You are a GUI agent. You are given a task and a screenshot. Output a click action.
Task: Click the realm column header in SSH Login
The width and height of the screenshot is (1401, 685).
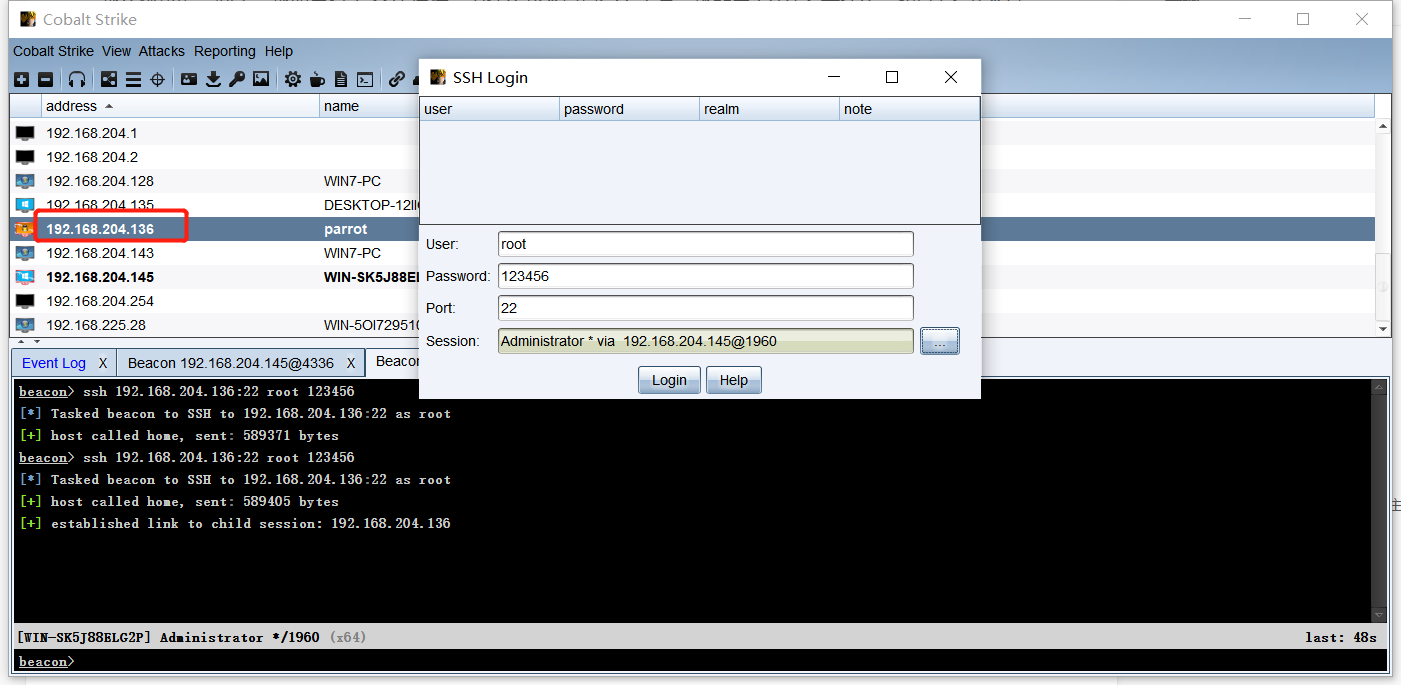tap(769, 109)
